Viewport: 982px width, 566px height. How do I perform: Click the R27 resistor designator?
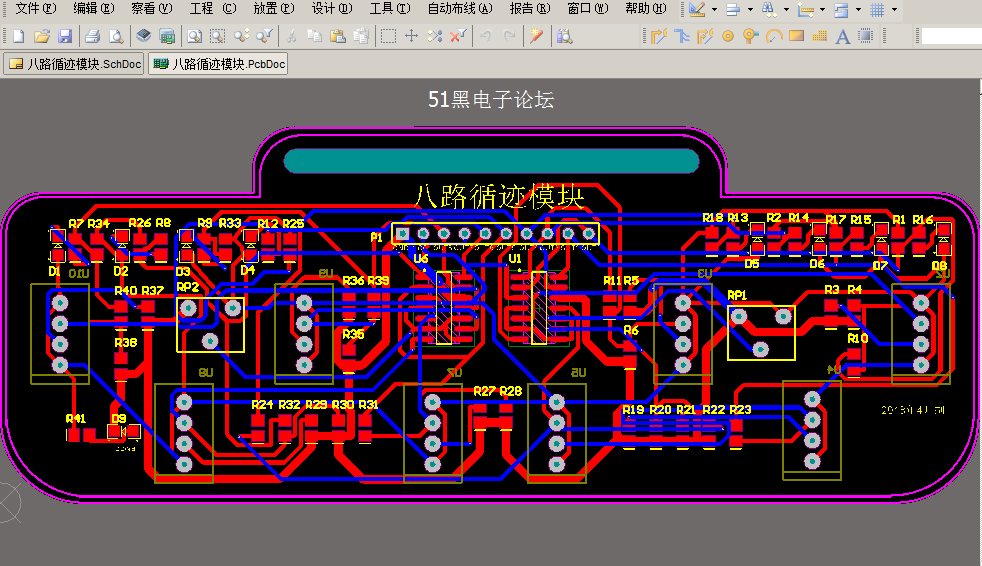point(485,391)
